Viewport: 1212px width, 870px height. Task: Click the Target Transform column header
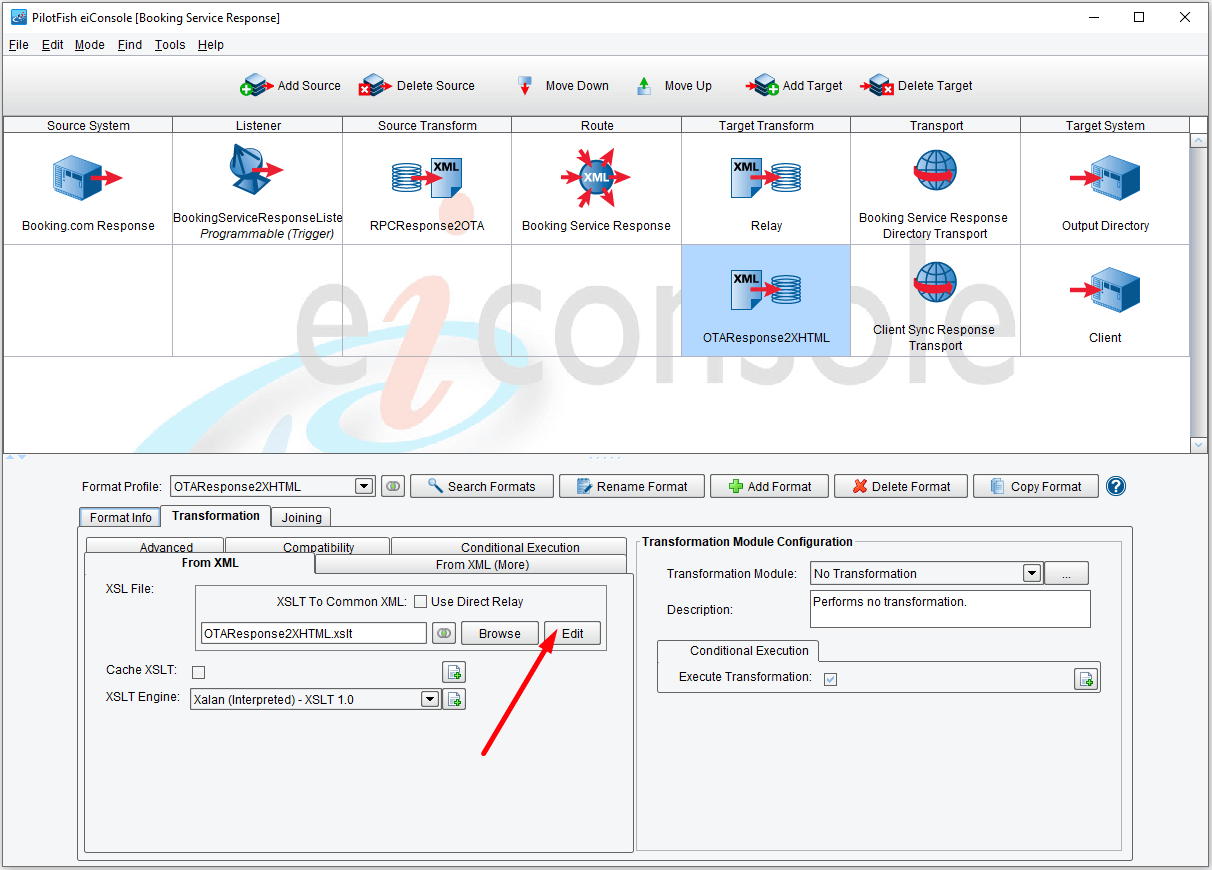766,125
